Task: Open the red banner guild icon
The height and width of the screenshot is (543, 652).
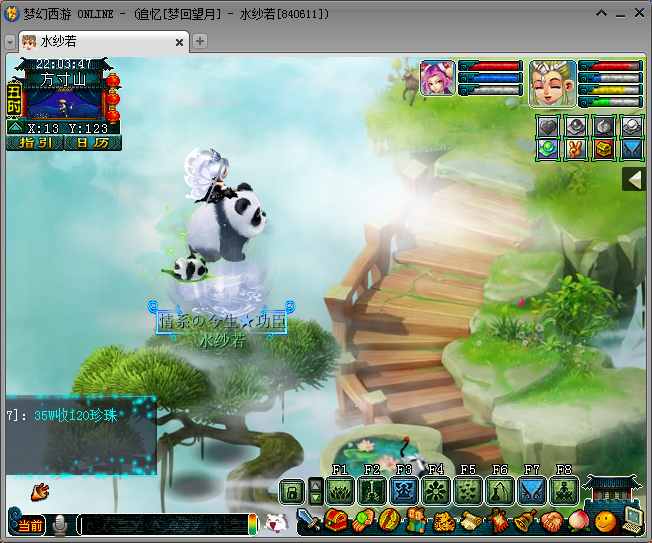Action: point(498,521)
